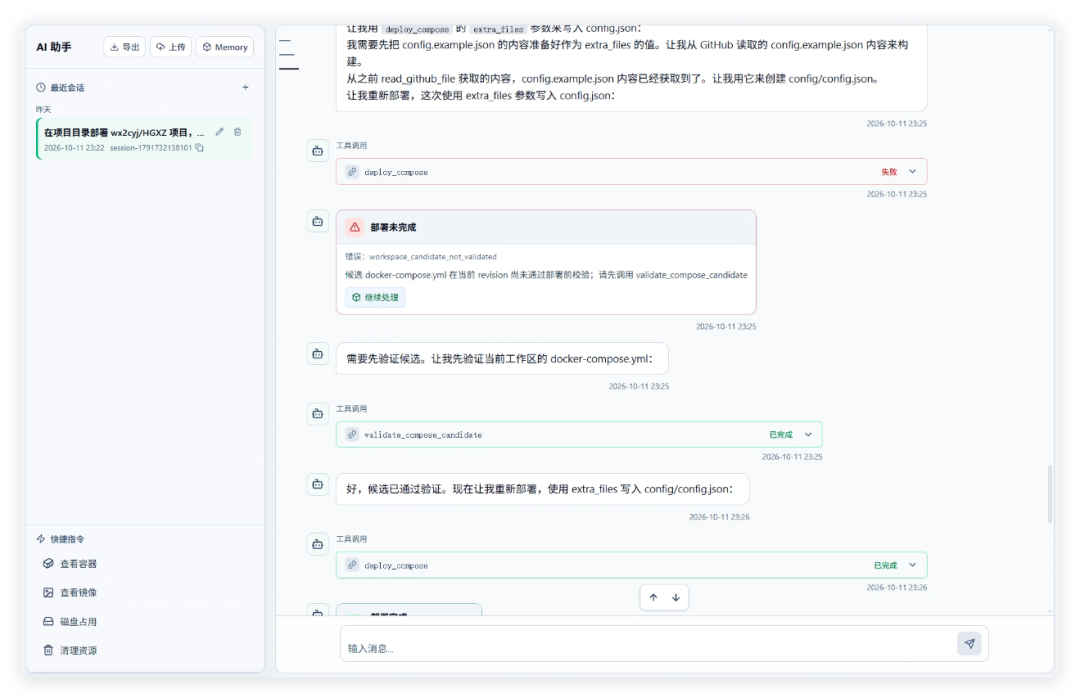This screenshot has width=1080, height=698.
Task: Rename session with the pencil icon
Action: pyautogui.click(x=220, y=132)
